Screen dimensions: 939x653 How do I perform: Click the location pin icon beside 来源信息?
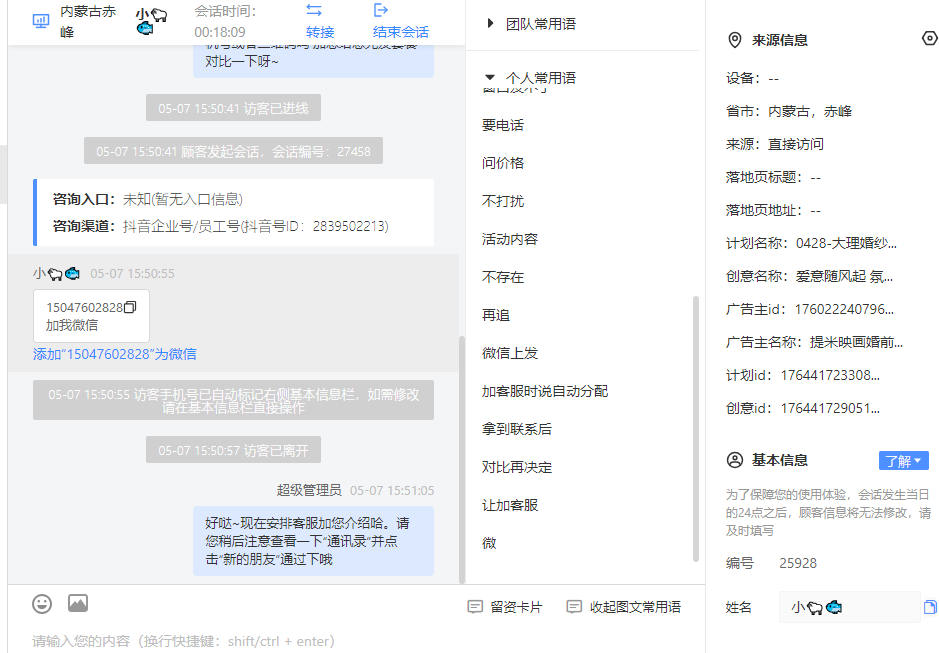(734, 40)
